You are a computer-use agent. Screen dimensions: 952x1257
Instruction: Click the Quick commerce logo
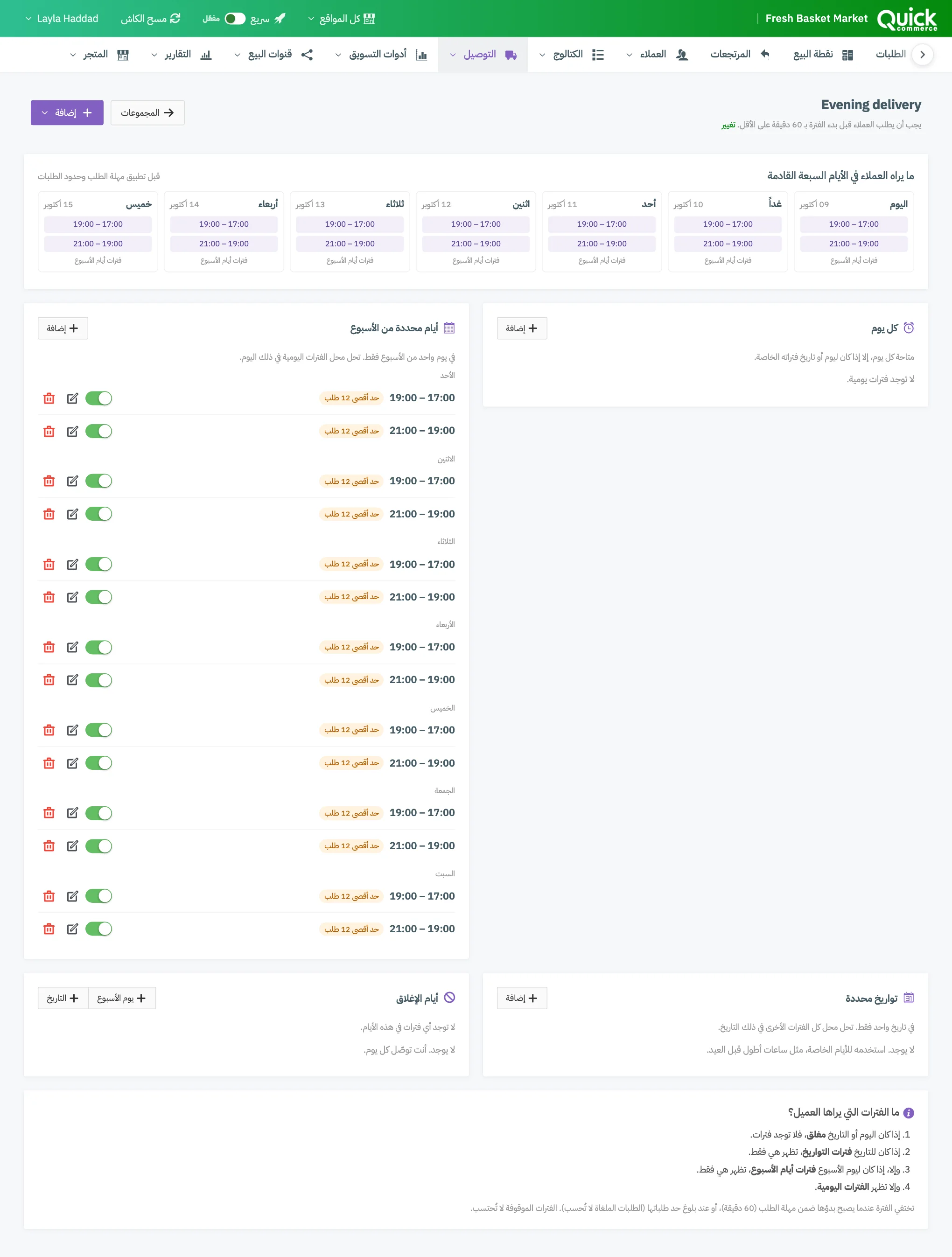(x=907, y=19)
